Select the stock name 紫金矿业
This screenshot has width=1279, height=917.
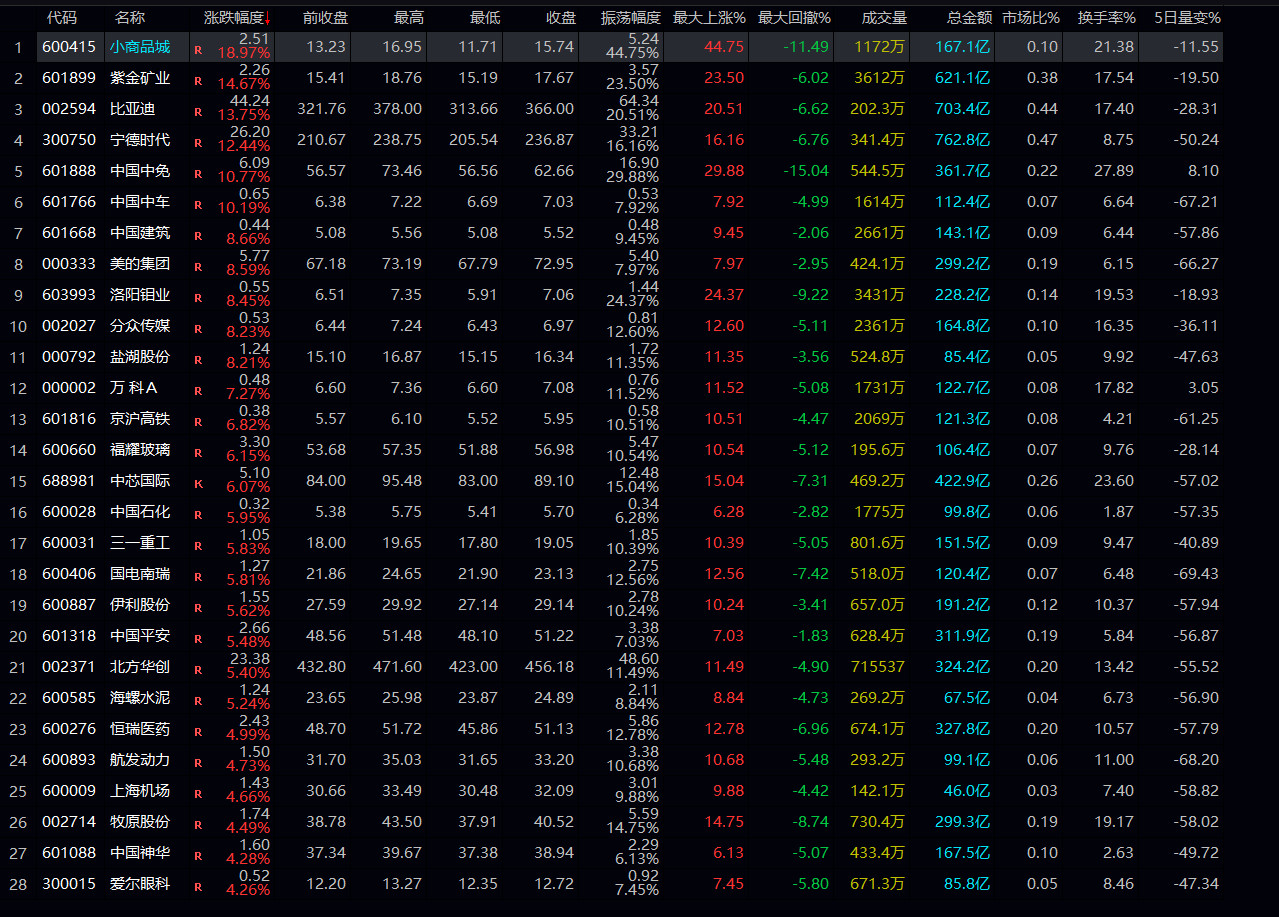pos(140,78)
